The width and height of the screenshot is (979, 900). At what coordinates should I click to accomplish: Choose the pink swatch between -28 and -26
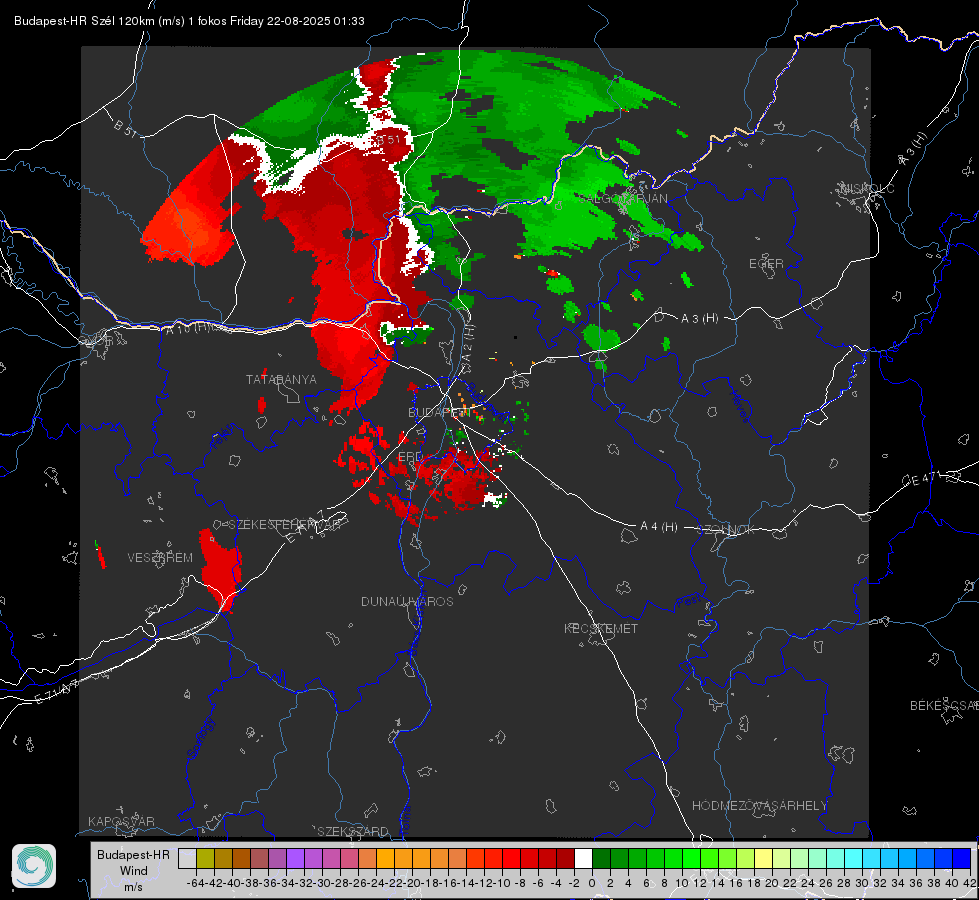click(x=349, y=858)
